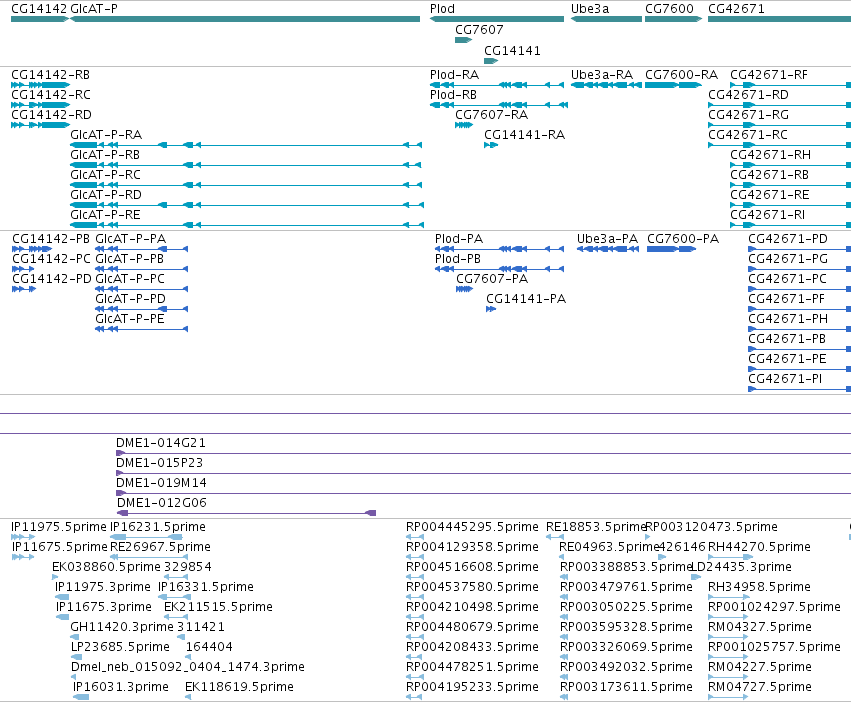This screenshot has height=702, width=851.
Task: Click the GlcAT-P-RB transcript label
Action: click(x=105, y=155)
